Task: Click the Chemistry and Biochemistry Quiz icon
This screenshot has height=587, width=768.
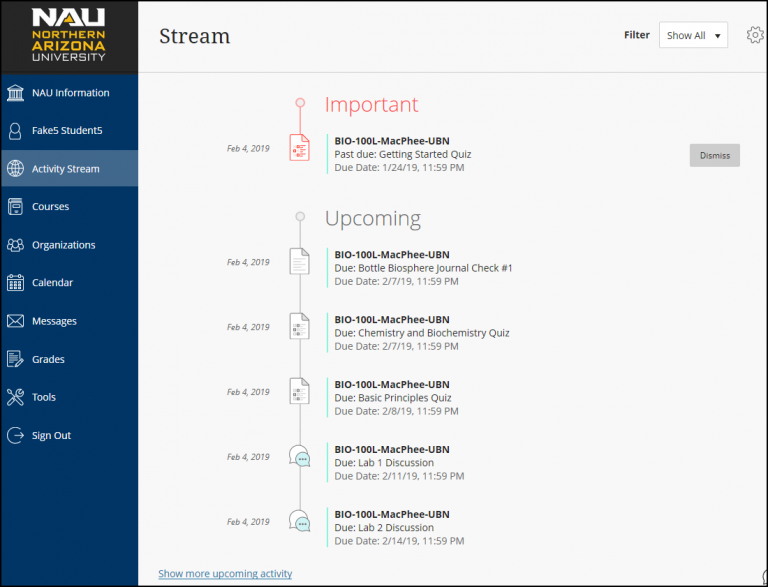Action: click(299, 326)
